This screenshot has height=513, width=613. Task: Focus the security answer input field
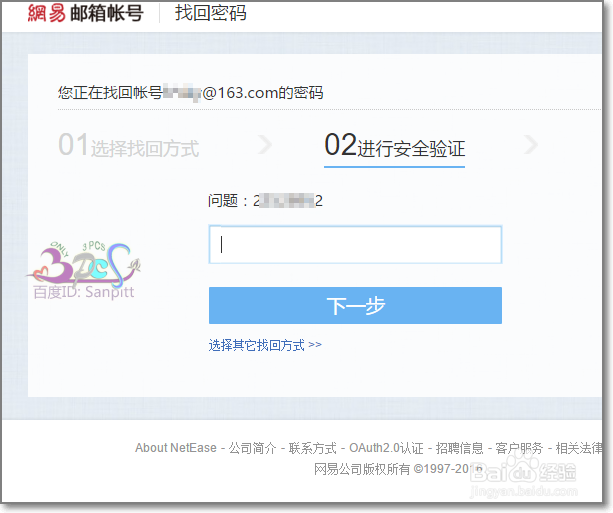coord(355,244)
